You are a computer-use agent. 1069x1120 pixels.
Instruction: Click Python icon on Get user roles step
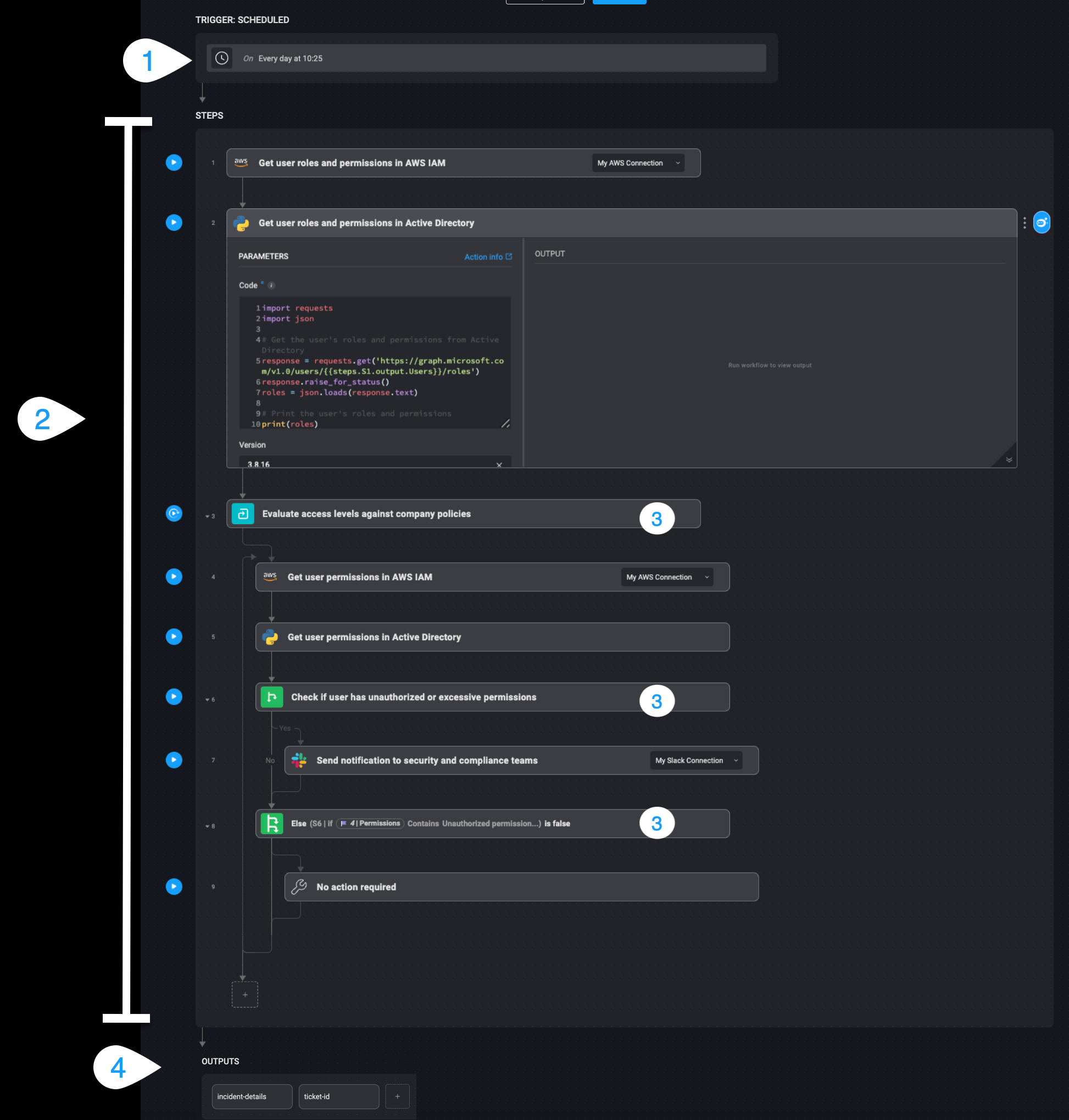[x=242, y=223]
